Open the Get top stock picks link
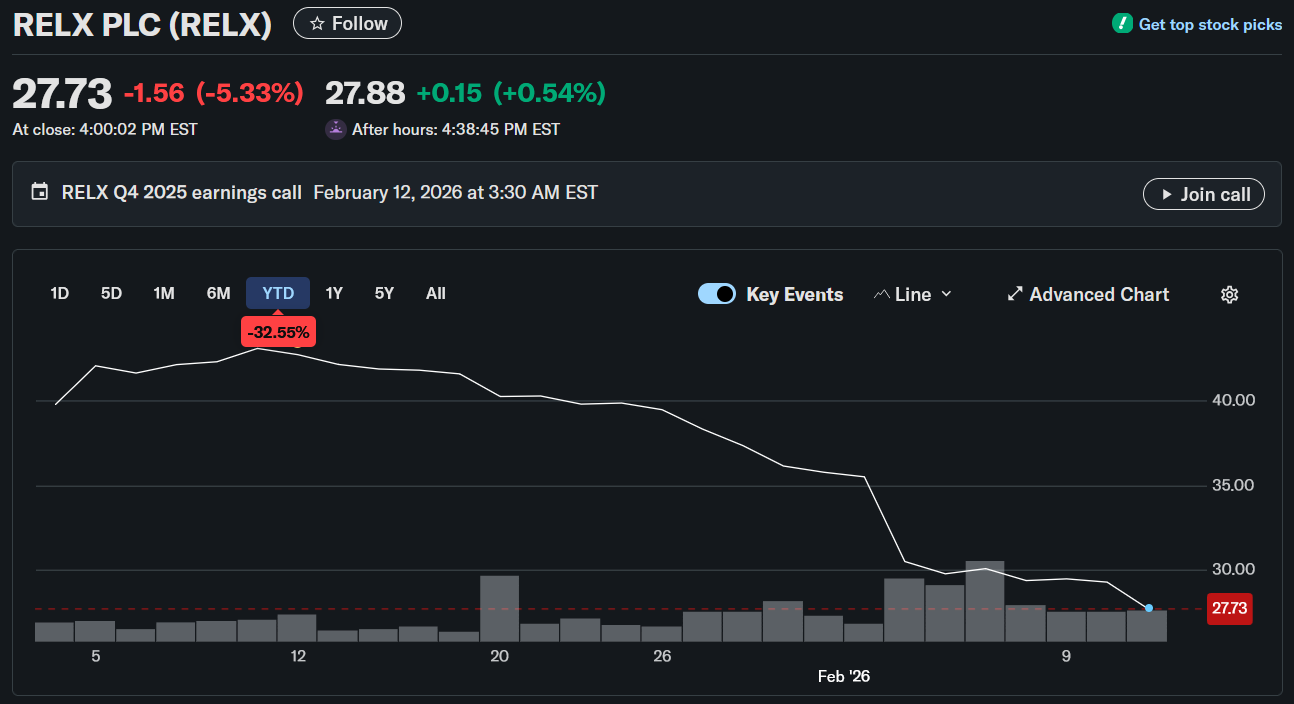The width and height of the screenshot is (1294, 704). (1210, 23)
